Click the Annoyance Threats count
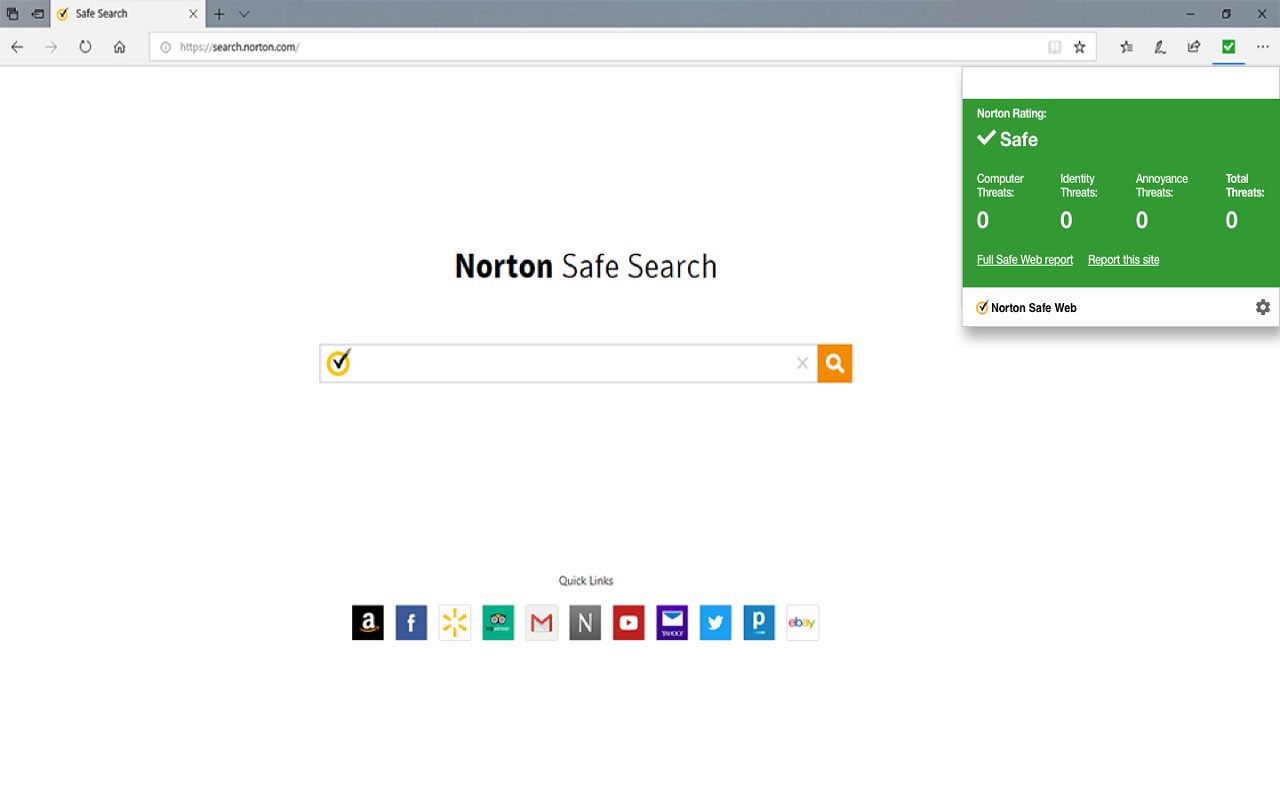The width and height of the screenshot is (1280, 800). [1142, 220]
